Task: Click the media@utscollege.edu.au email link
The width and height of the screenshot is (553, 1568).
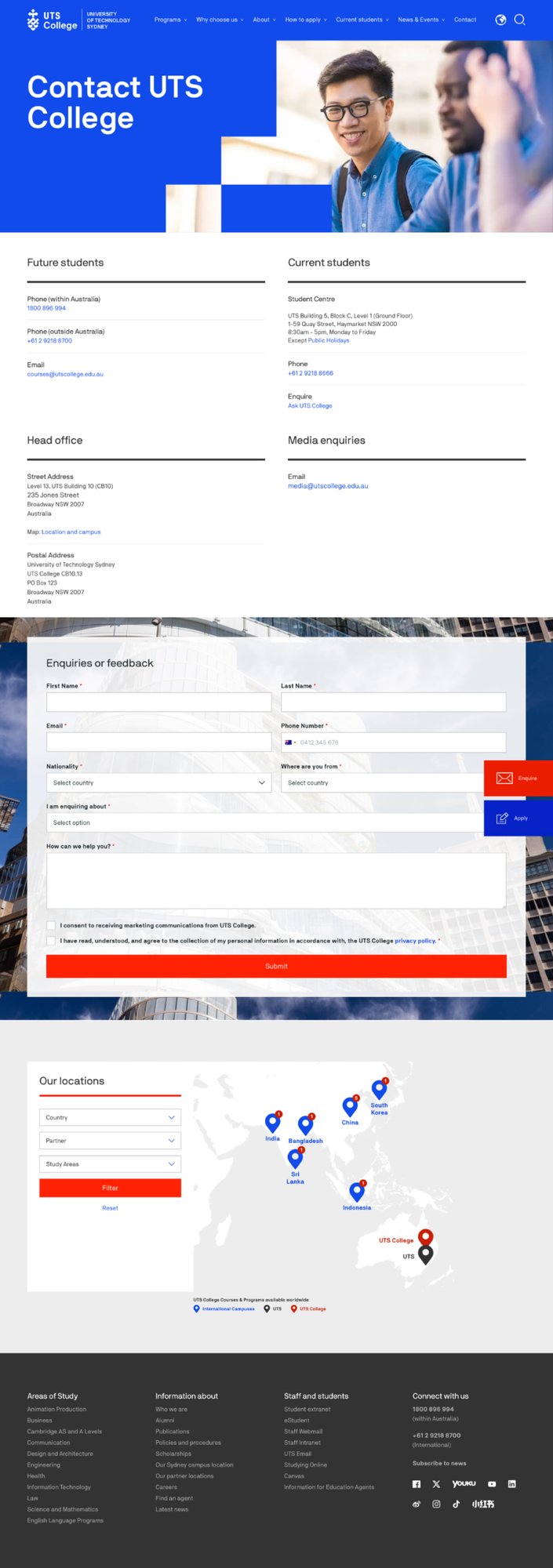Action: pyautogui.click(x=328, y=486)
